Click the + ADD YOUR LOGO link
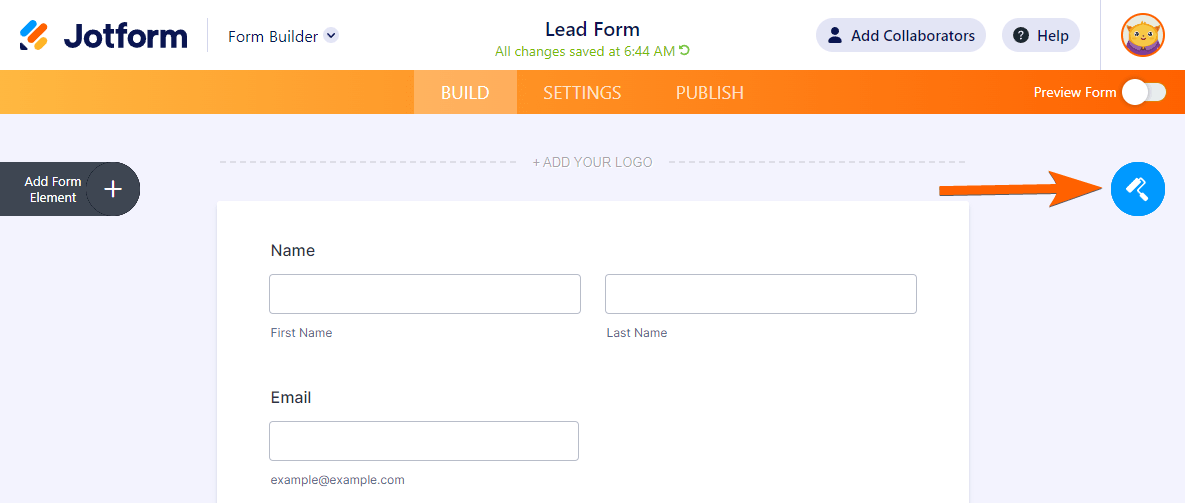1185x503 pixels. (x=592, y=162)
